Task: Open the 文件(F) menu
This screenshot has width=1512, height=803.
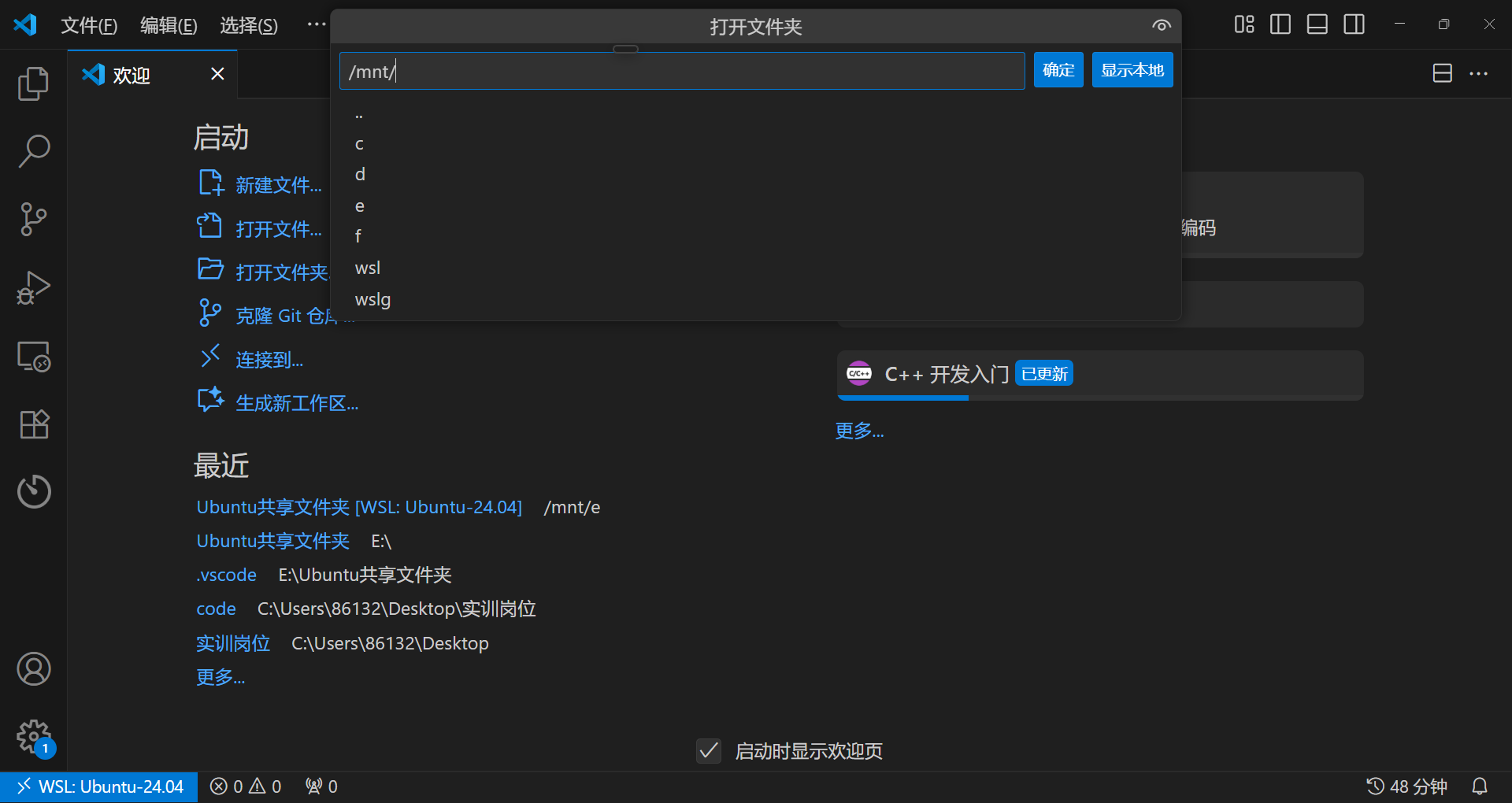Action: 89,25
